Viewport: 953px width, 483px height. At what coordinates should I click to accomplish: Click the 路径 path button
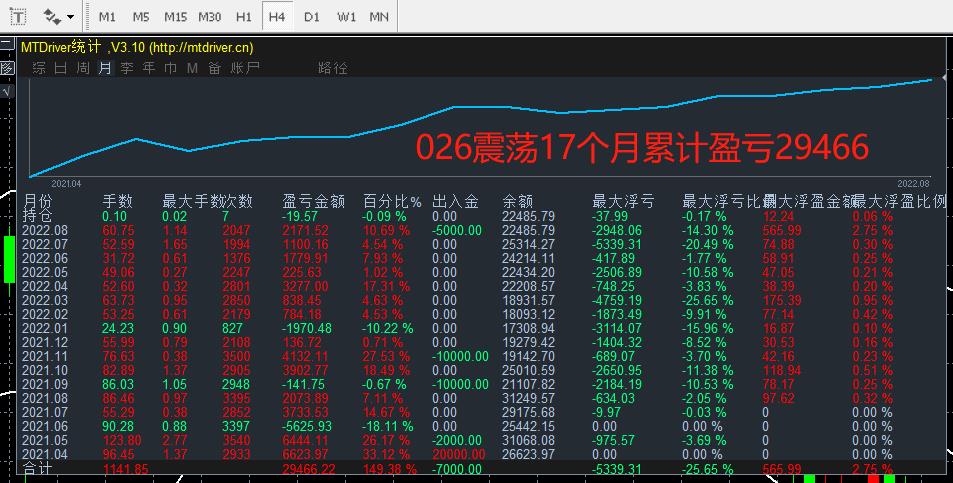[332, 68]
